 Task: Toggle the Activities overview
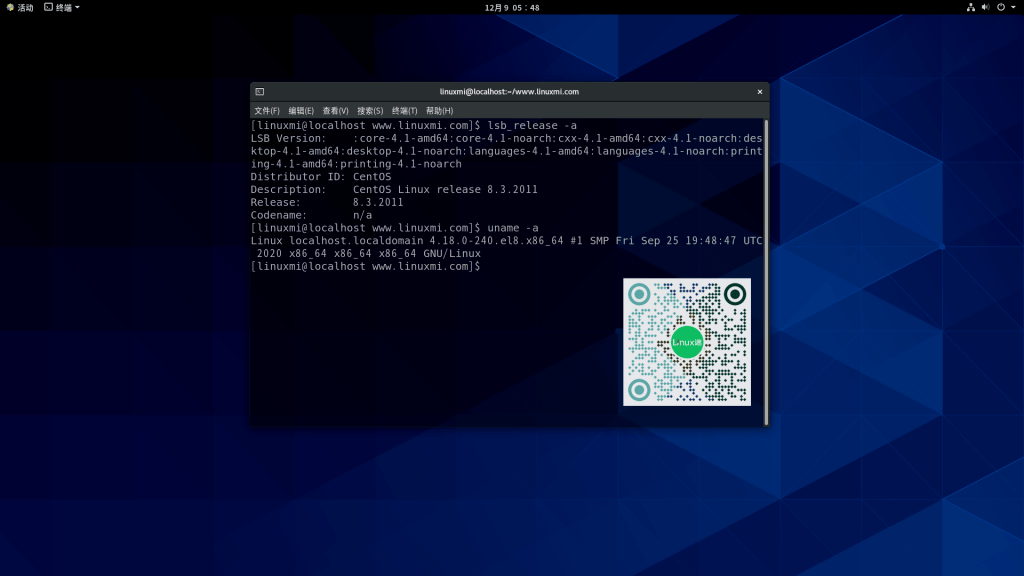tap(18, 6)
